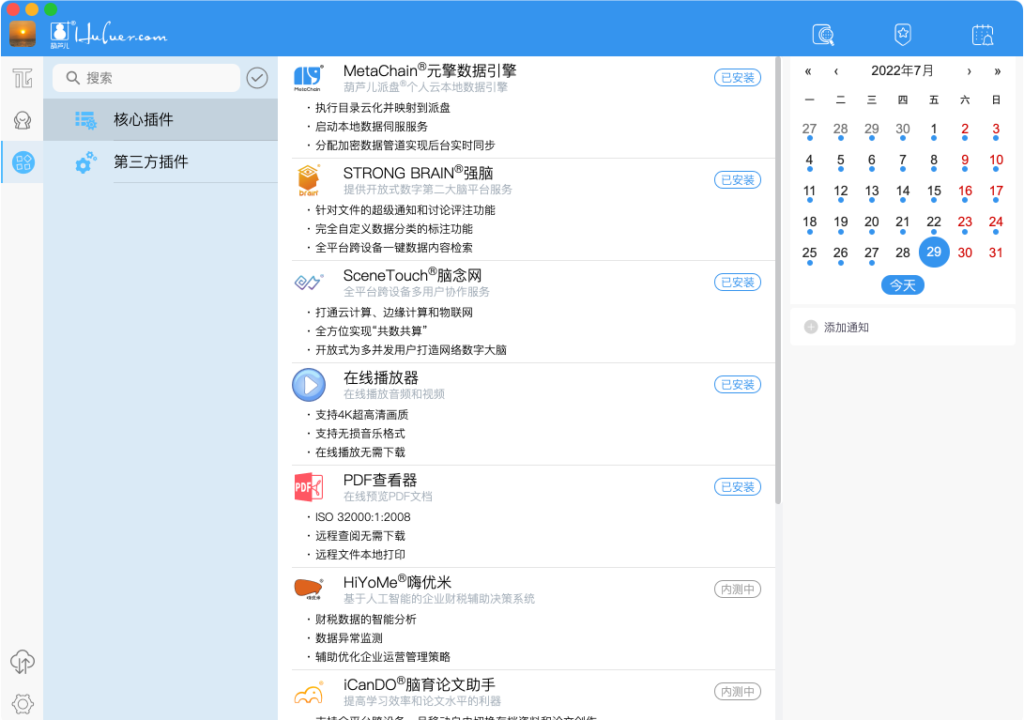The image size is (1024, 720).
Task: Click the 2022年7月 calendar header
Action: [902, 71]
